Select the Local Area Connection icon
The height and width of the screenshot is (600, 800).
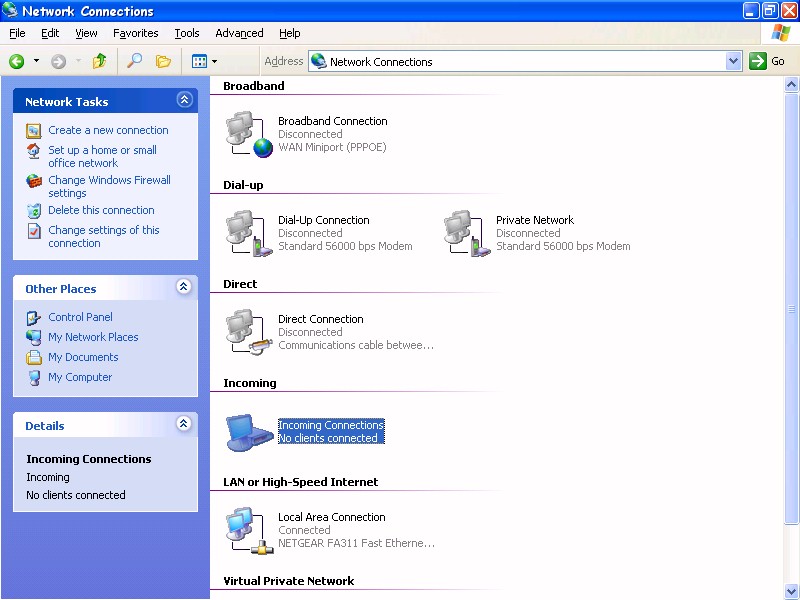tap(249, 531)
